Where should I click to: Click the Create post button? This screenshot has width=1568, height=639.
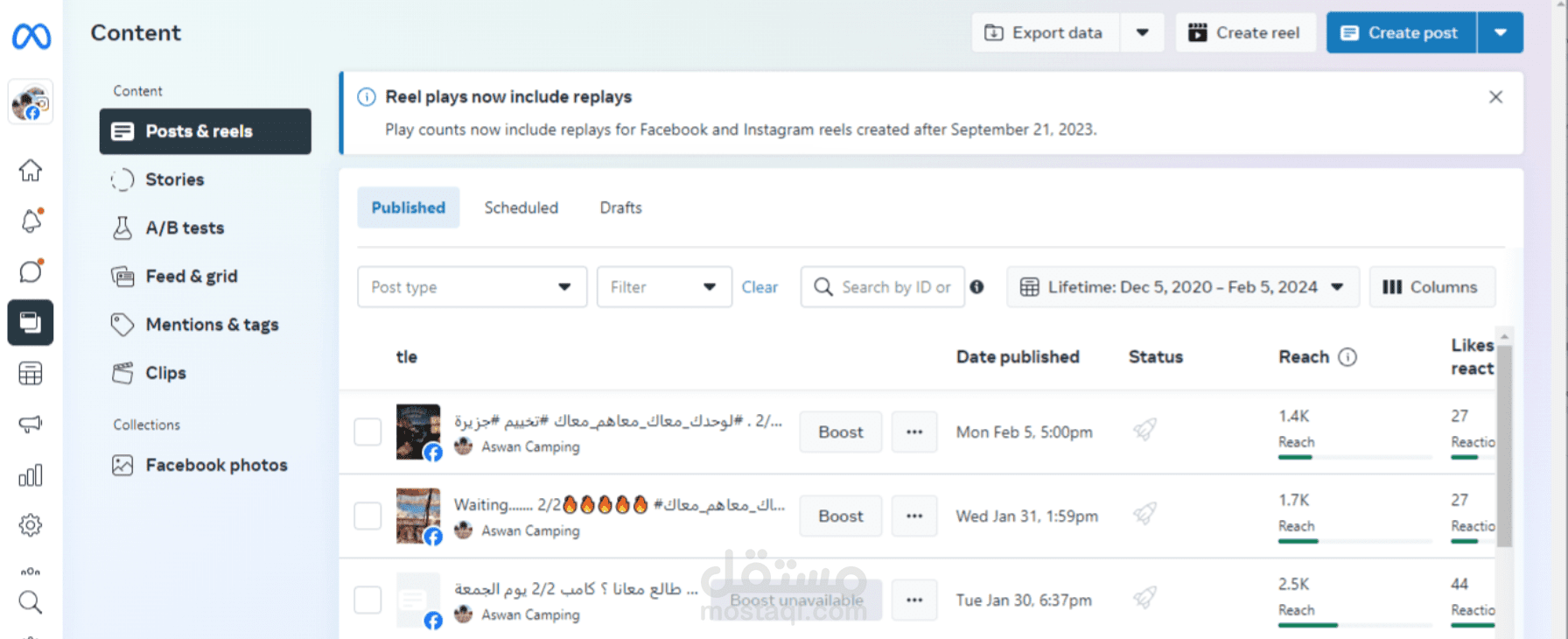[x=1402, y=32]
